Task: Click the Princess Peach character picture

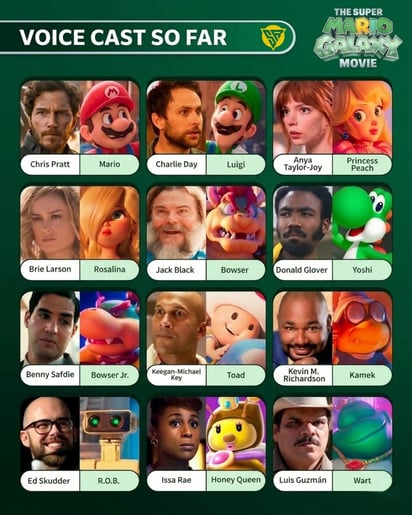Action: (x=362, y=118)
